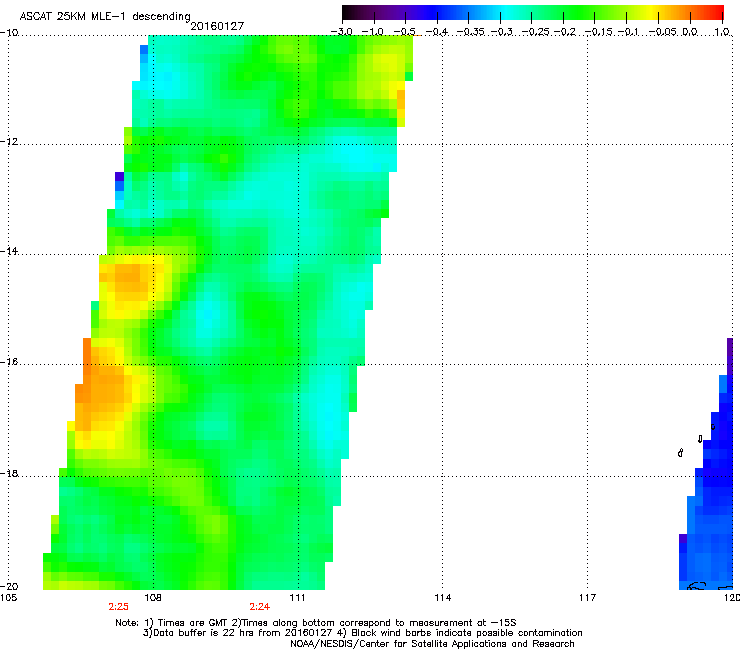Click the "-3.0" color bar label
This screenshot has height=650, width=740.
click(x=341, y=32)
